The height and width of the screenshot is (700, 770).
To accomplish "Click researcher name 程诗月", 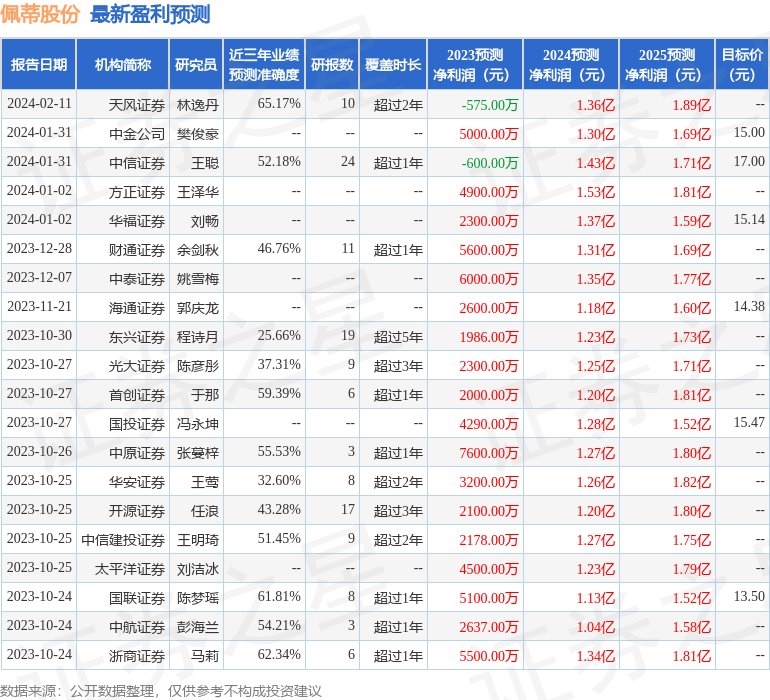I will tap(197, 336).
